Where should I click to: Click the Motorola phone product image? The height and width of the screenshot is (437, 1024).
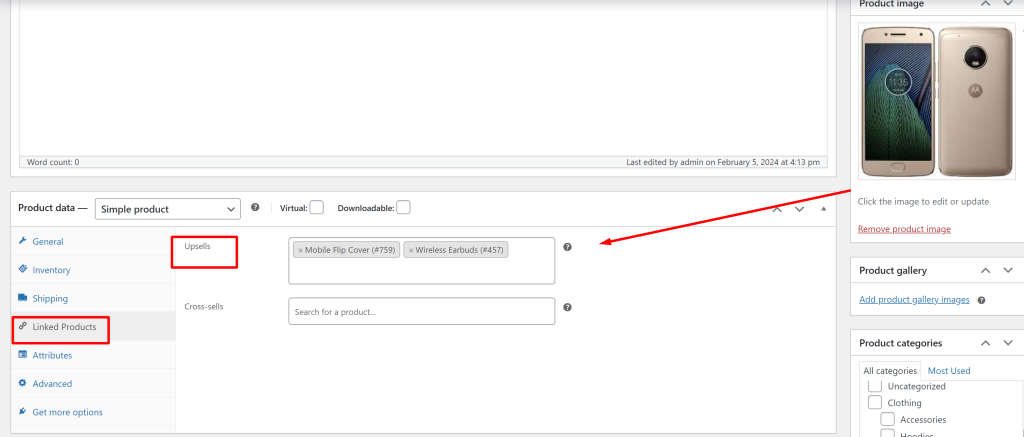936,102
